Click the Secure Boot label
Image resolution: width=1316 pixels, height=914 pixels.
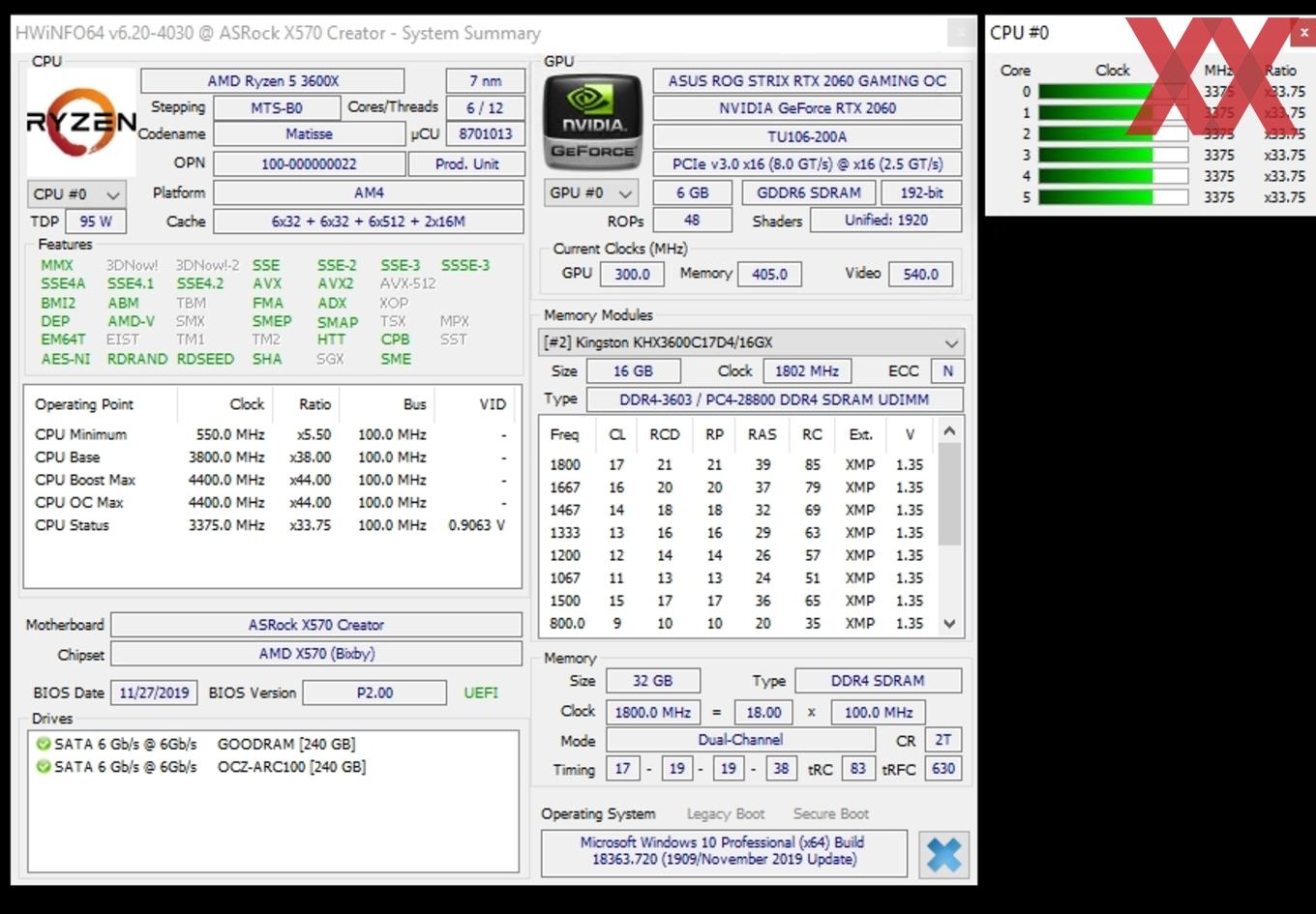tap(831, 814)
